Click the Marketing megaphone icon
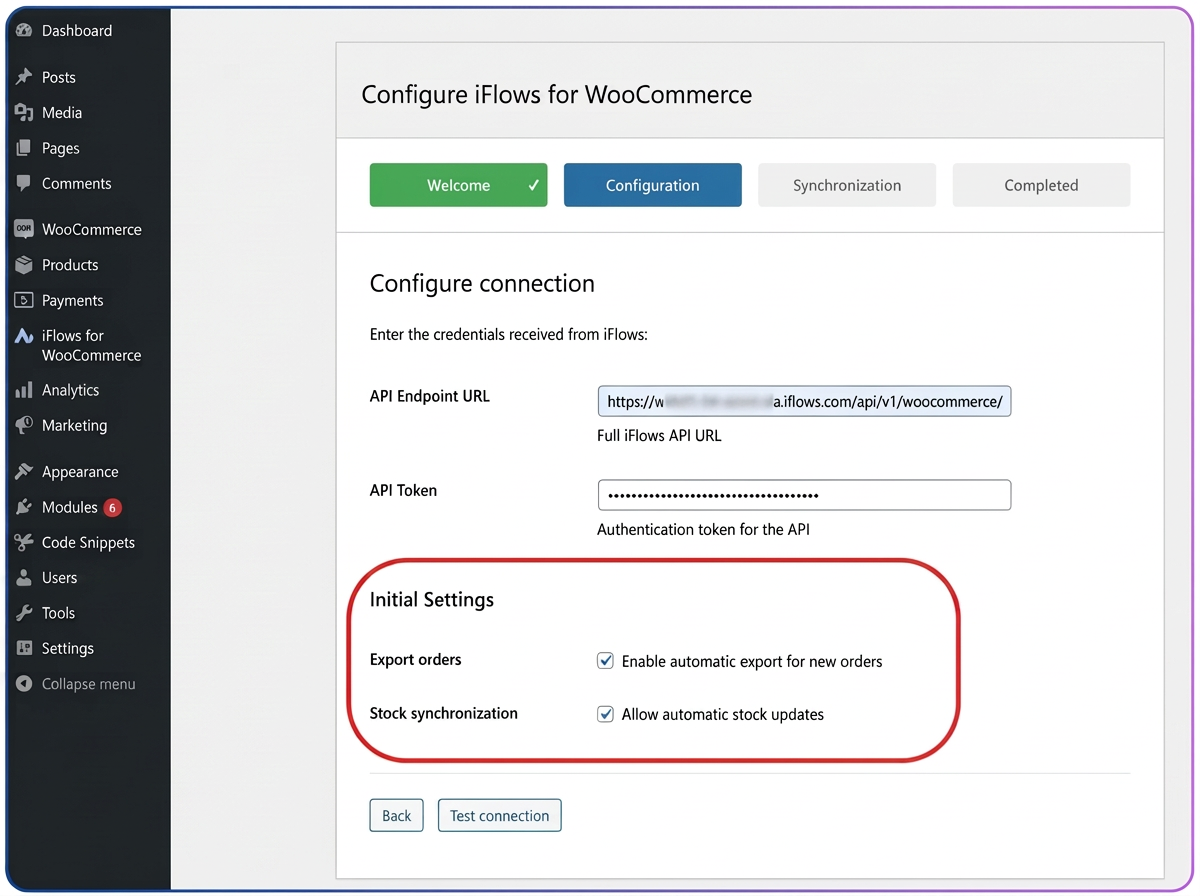 click(x=24, y=425)
